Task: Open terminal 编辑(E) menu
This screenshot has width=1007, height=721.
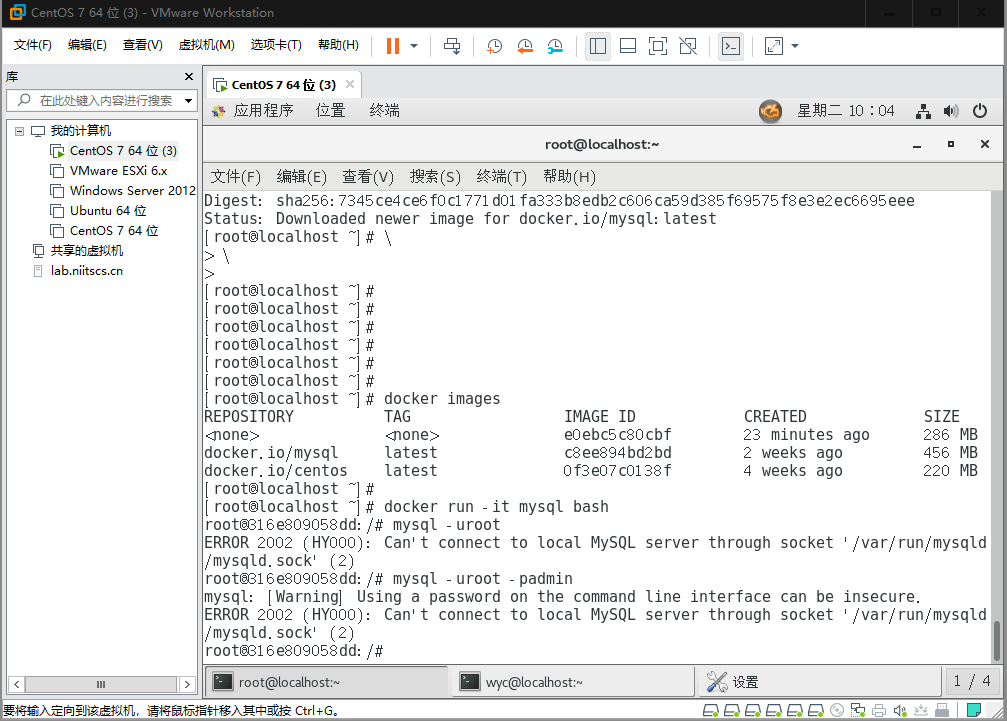Action: click(301, 177)
